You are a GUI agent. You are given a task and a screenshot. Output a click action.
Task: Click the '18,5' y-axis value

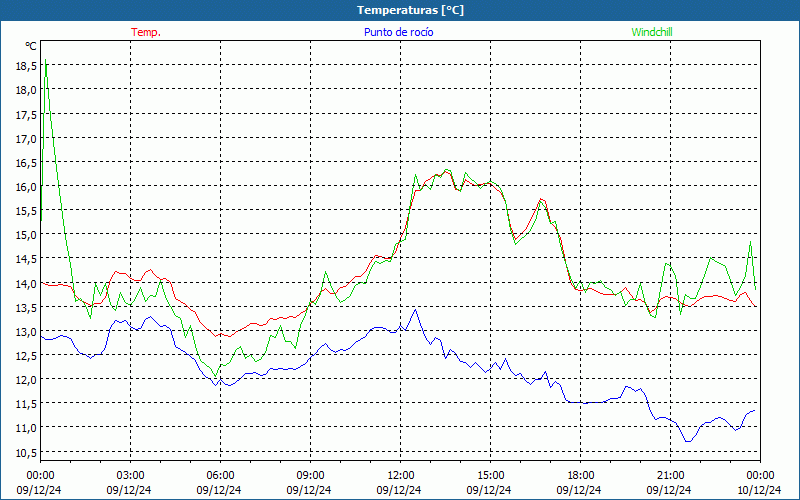26,66
